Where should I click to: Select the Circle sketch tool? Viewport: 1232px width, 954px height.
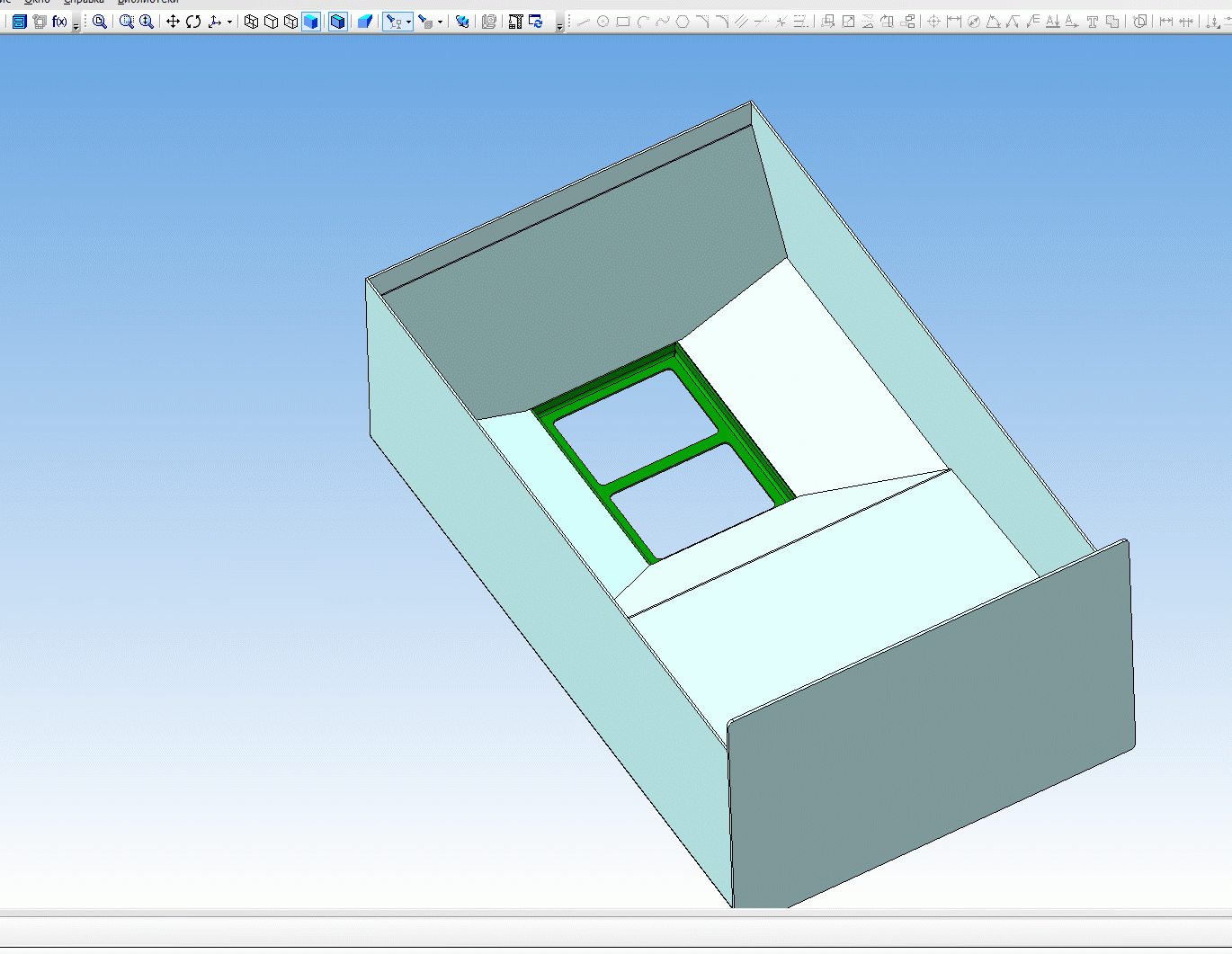[x=603, y=22]
